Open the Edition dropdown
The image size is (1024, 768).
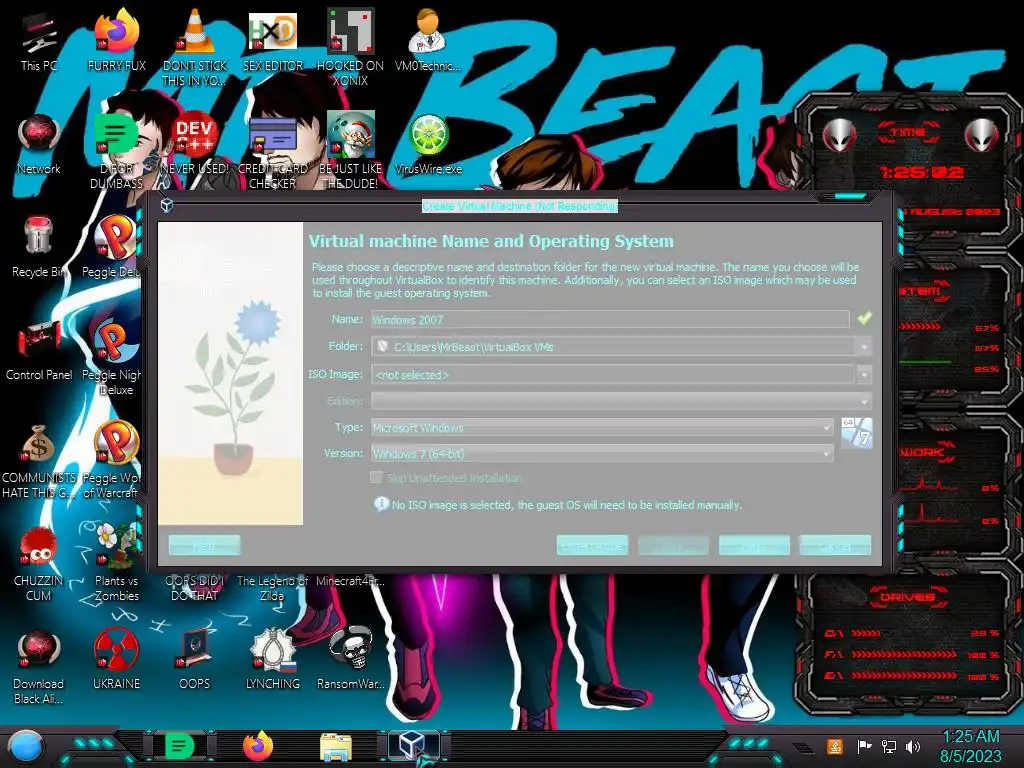point(621,401)
